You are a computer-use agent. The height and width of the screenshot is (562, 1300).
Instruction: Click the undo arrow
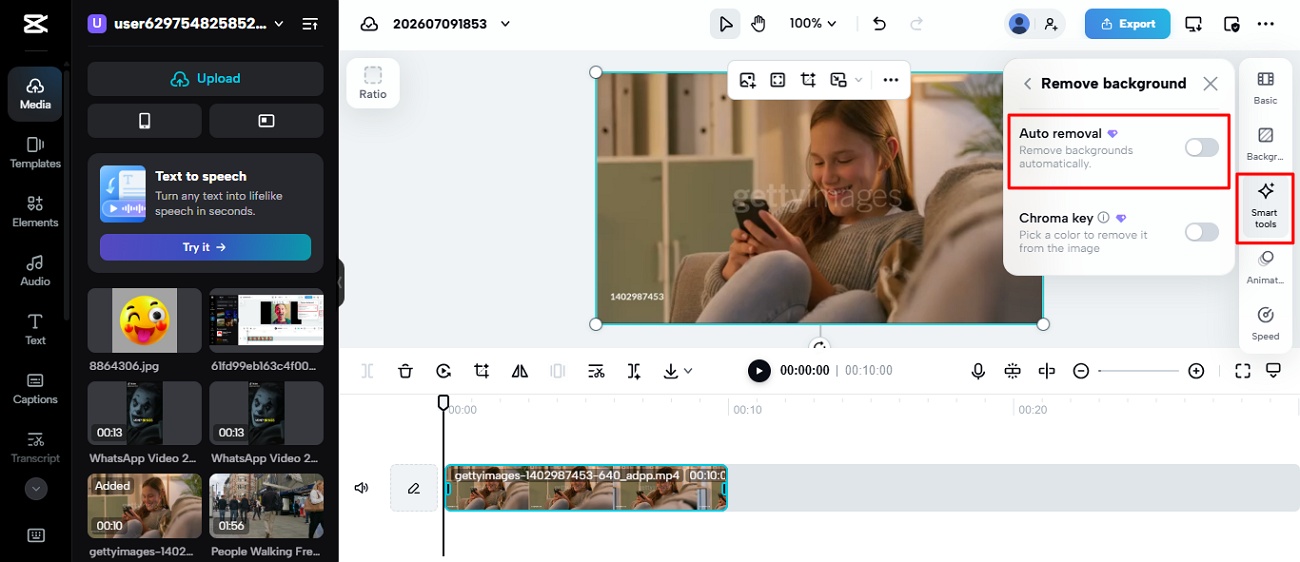879,24
